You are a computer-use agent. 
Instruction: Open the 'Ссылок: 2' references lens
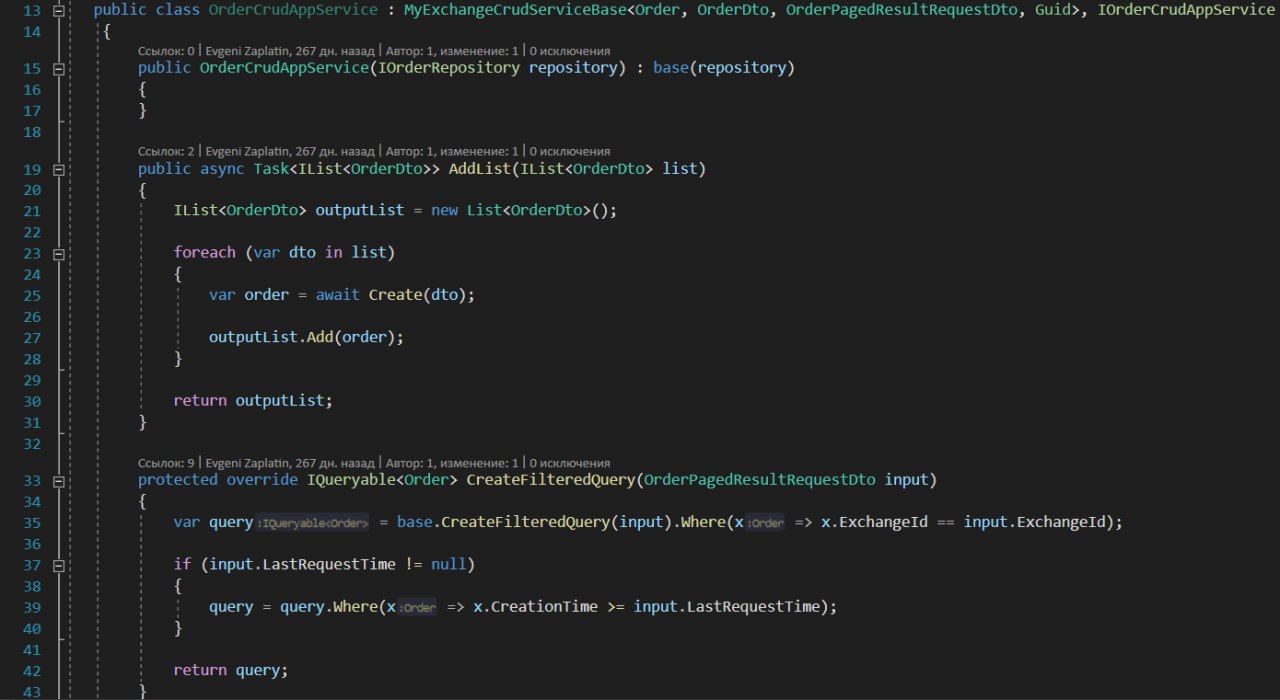coord(167,150)
